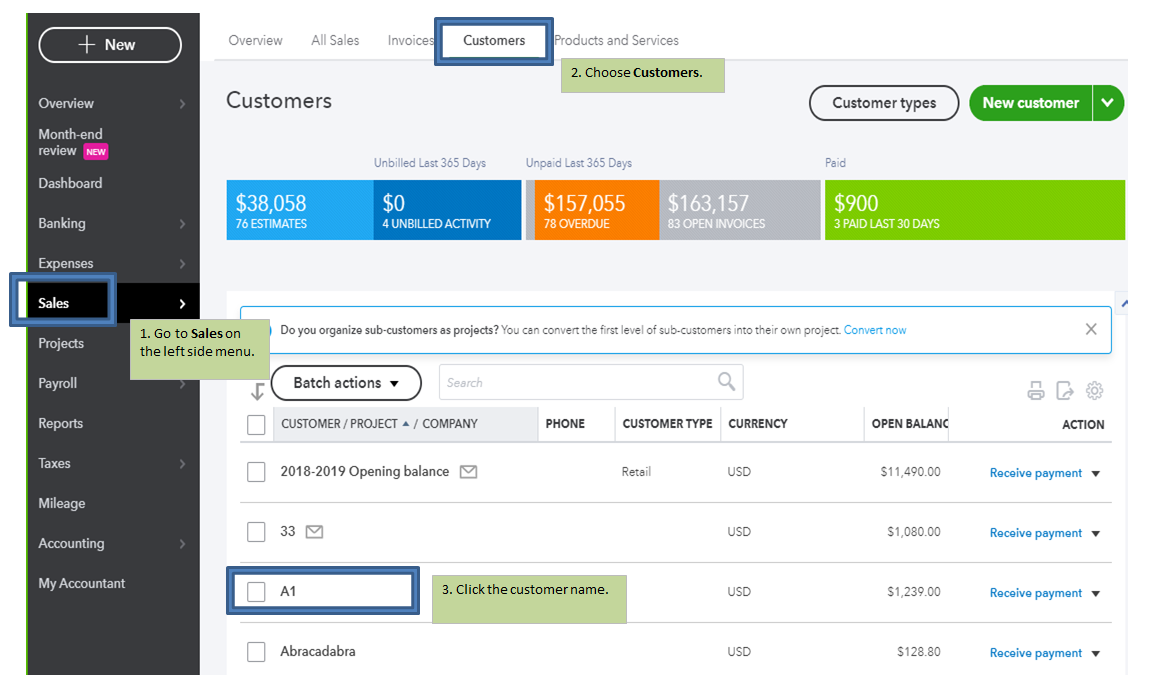This screenshot has height=675, width=1156.
Task: Check the Abracadabra customer checkbox
Action: (256, 652)
